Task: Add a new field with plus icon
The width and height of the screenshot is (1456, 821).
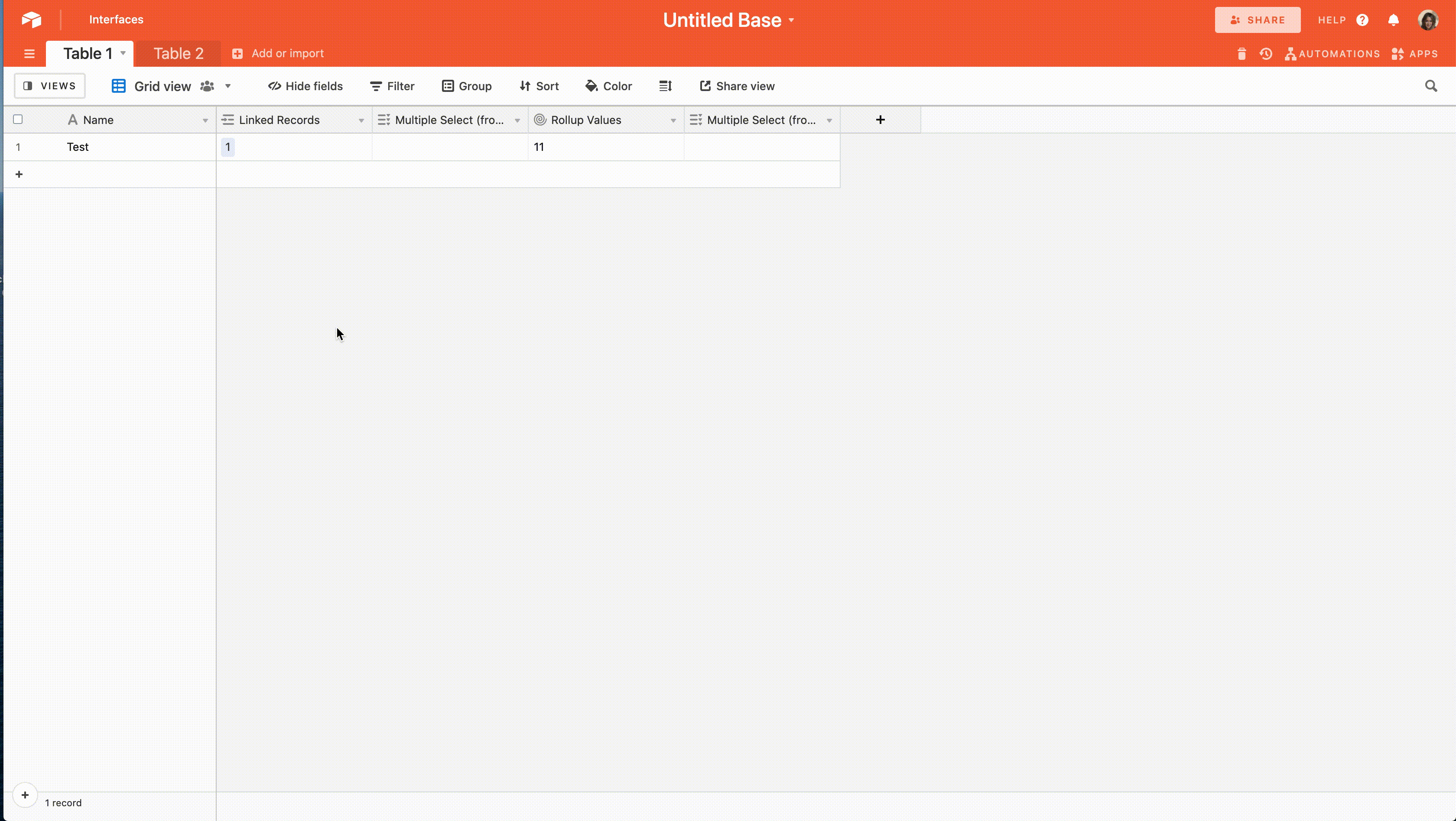Action: click(x=880, y=120)
